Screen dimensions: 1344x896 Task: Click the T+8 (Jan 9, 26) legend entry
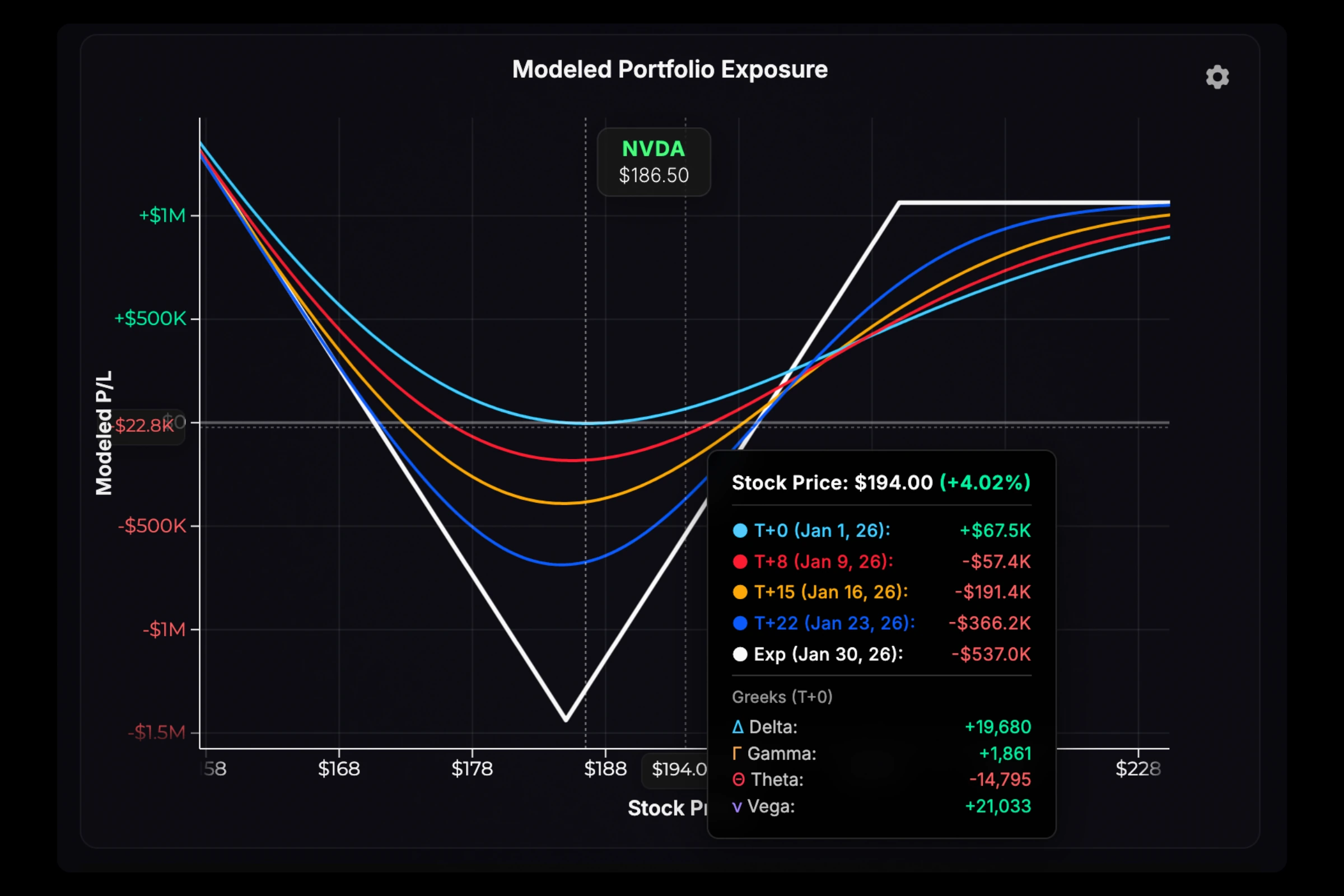tap(823, 562)
